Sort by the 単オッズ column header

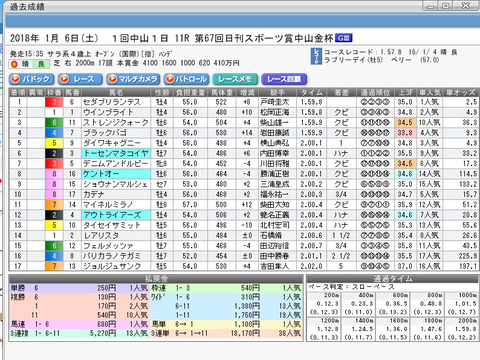(461, 92)
